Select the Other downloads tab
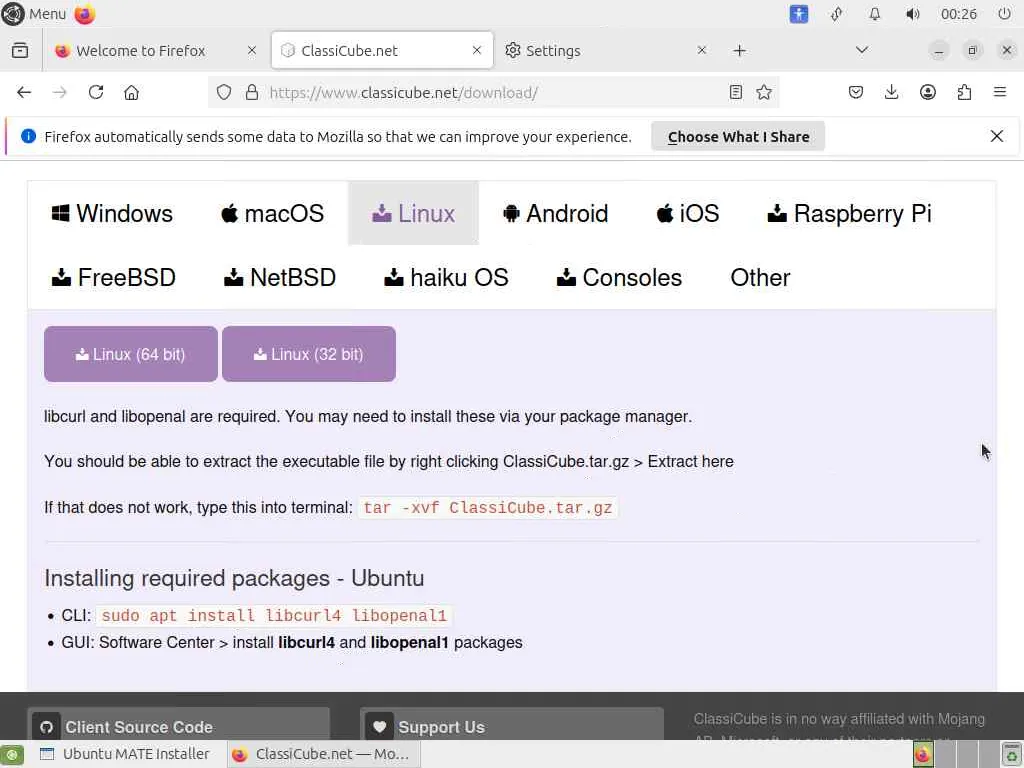This screenshot has width=1024, height=768. 760,278
